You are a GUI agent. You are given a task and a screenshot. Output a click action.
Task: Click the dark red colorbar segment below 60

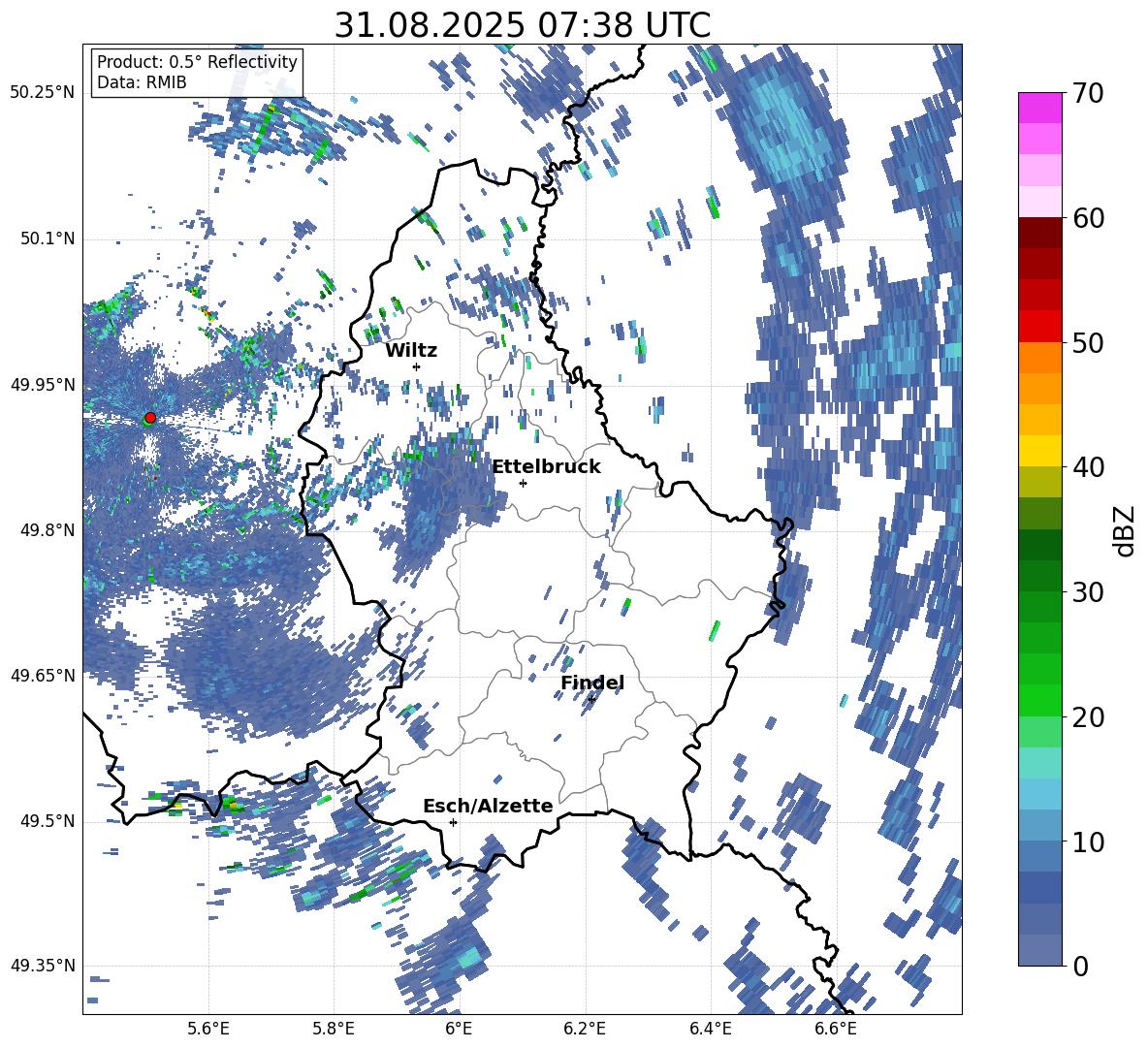[x=1039, y=233]
